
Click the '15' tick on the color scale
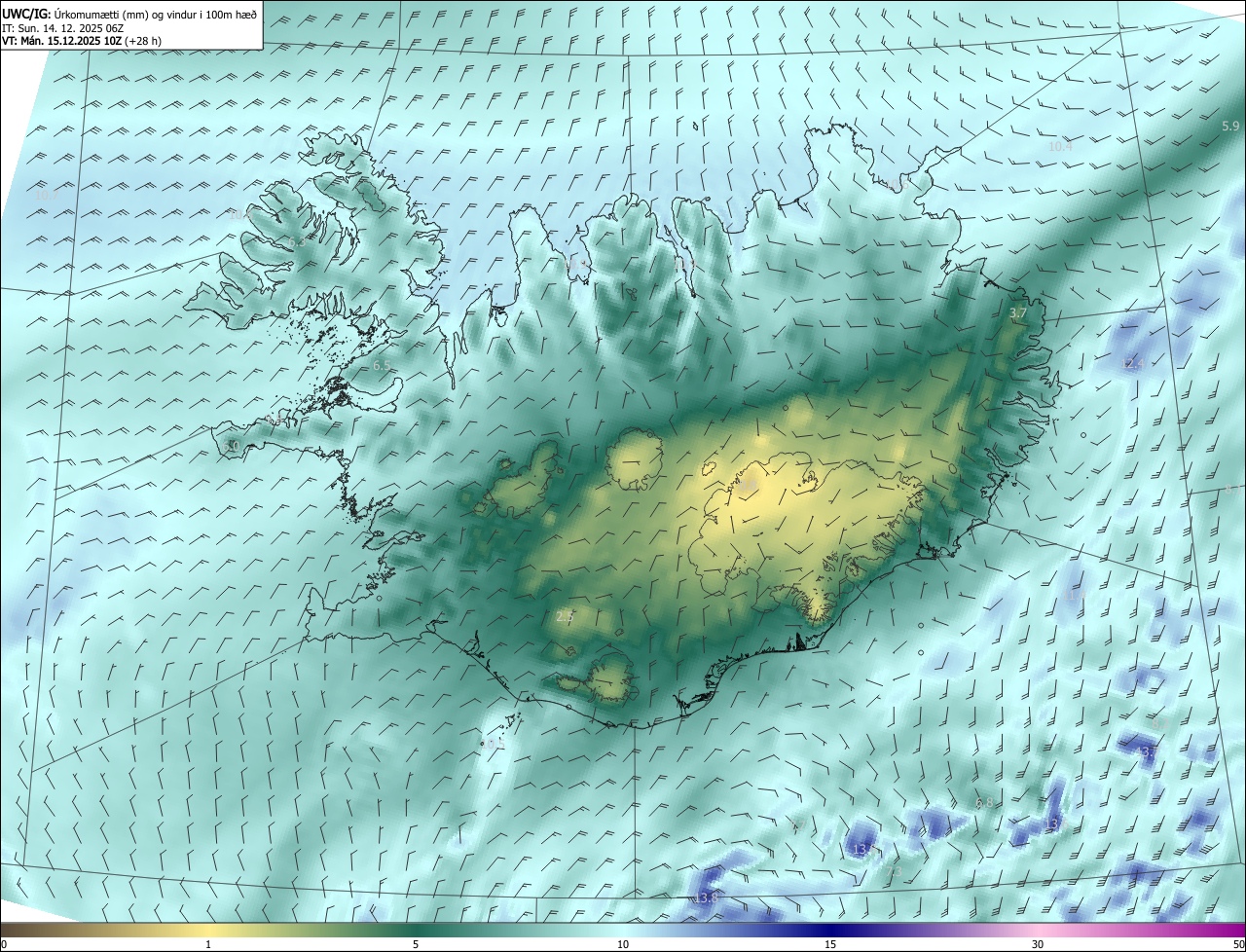point(830,945)
